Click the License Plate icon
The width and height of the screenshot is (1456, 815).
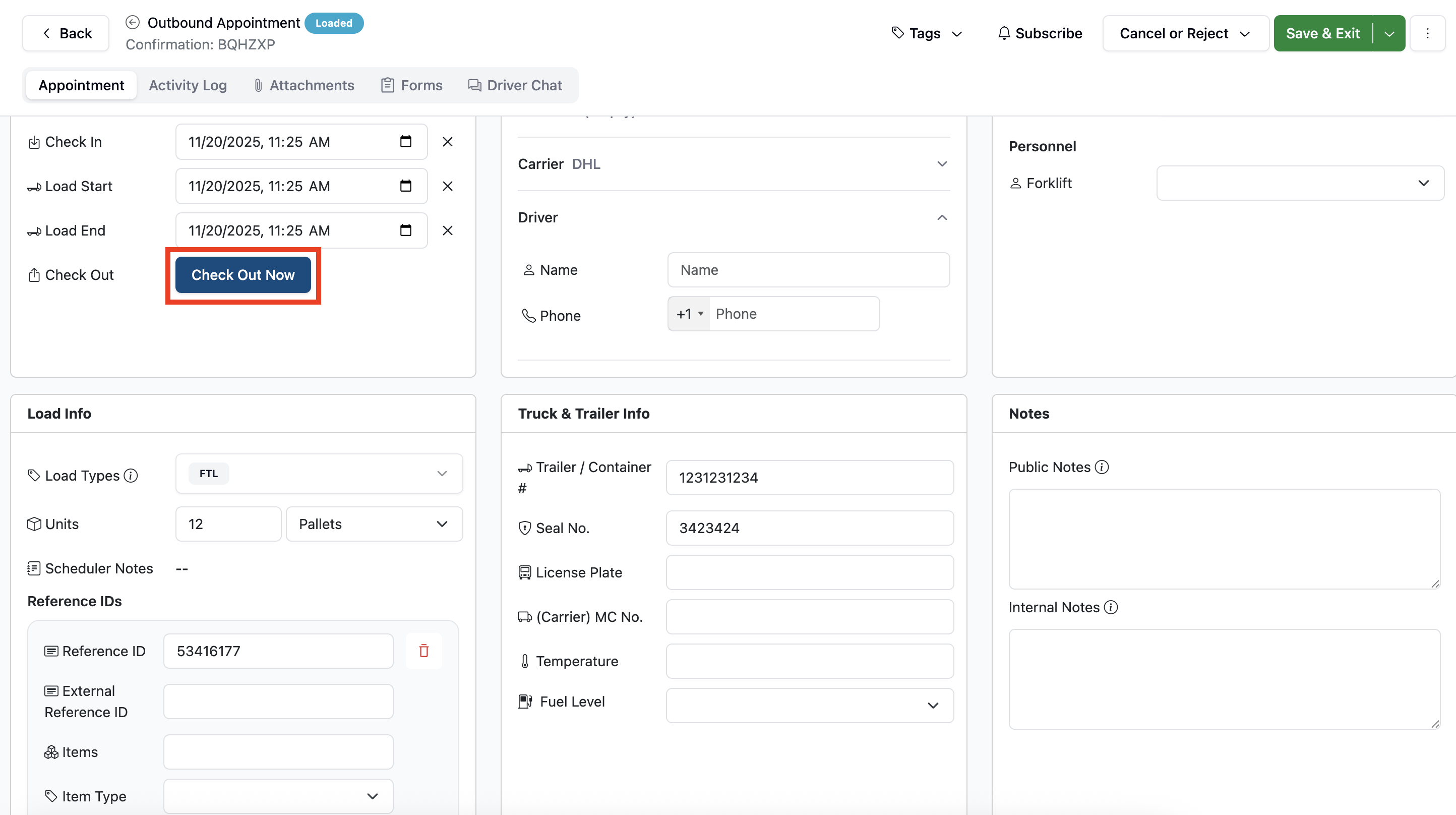tap(524, 572)
